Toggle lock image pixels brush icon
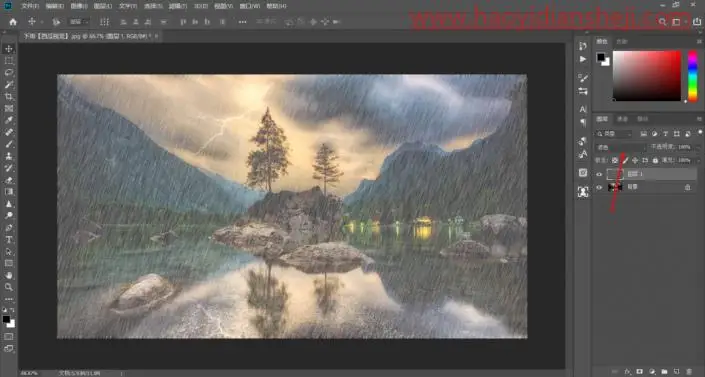Image resolution: width=705 pixels, height=377 pixels. click(625, 160)
